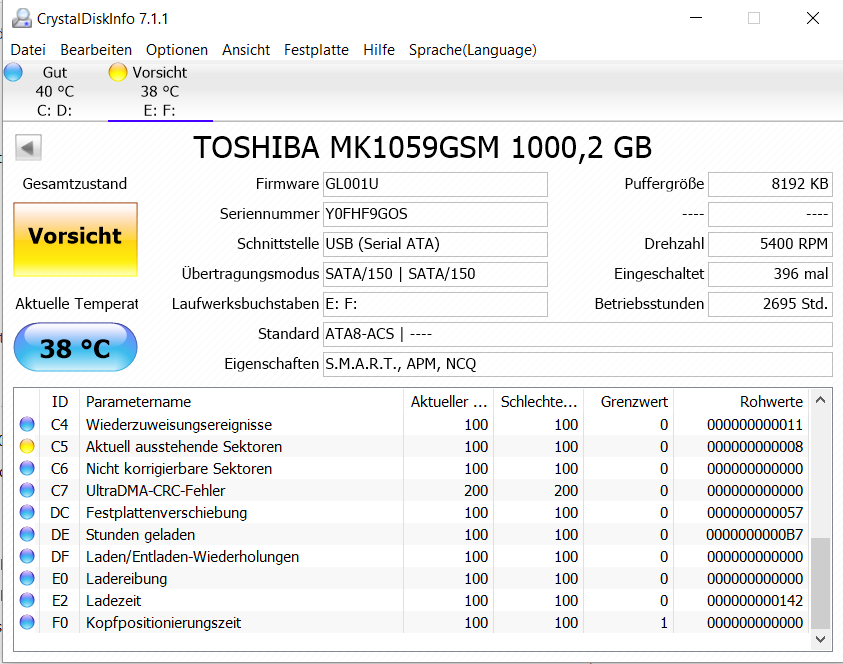Open the Festplatte menu
The width and height of the screenshot is (843, 664).
(316, 50)
